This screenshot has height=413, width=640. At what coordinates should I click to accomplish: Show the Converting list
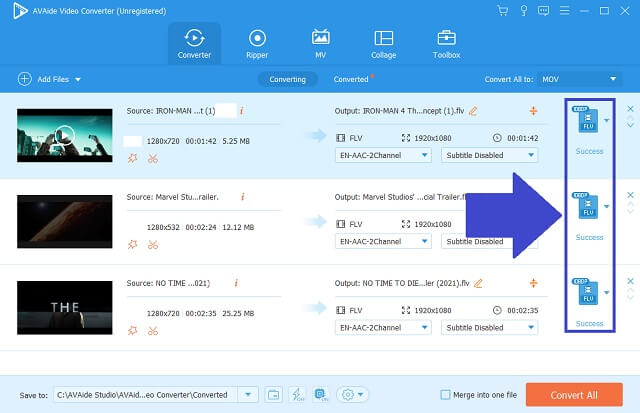tap(287, 79)
